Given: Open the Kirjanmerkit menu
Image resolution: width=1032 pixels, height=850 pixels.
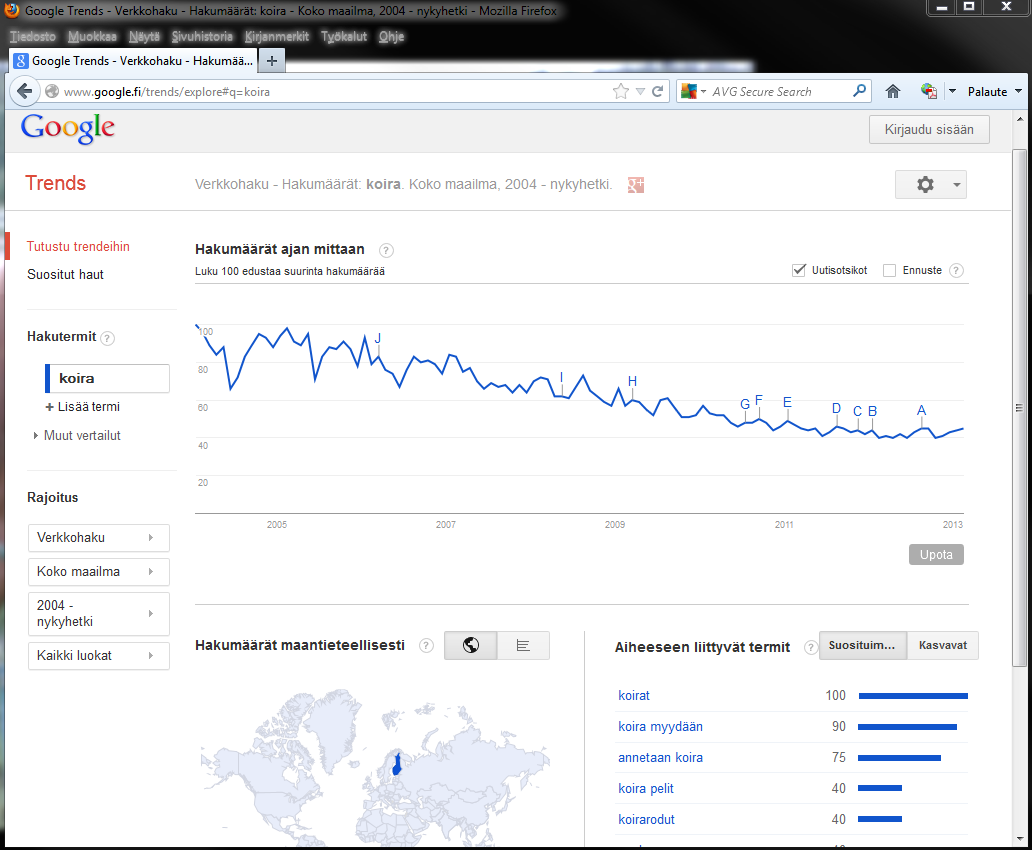Looking at the screenshot, I should [276, 36].
